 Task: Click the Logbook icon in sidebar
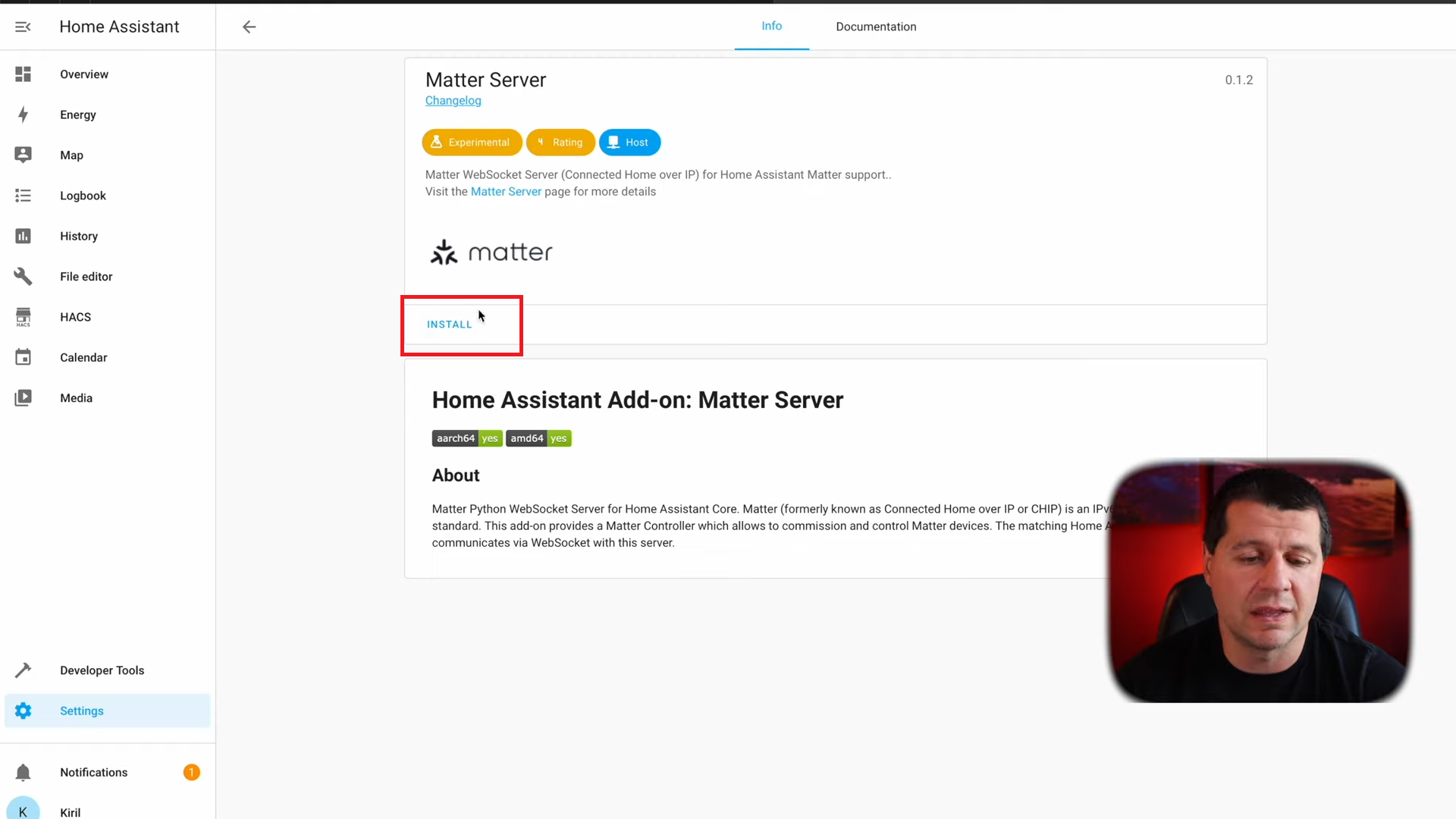pos(23,195)
